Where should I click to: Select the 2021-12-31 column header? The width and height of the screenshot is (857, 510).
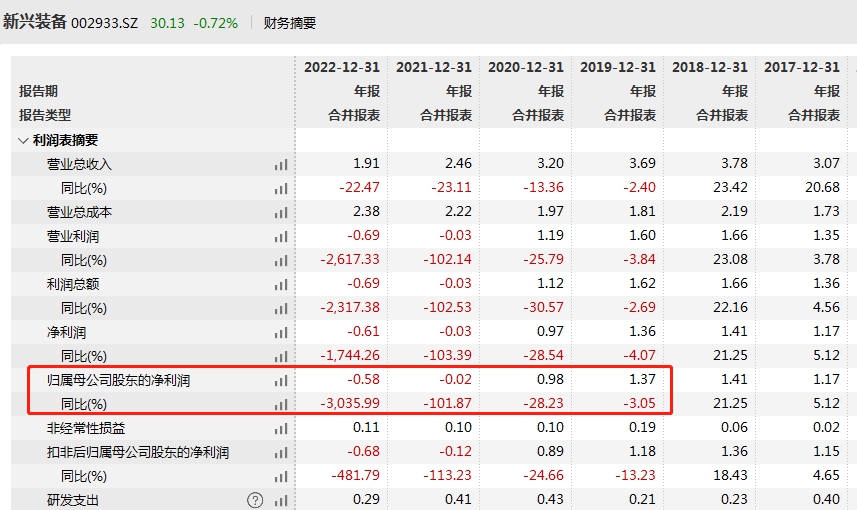433,67
